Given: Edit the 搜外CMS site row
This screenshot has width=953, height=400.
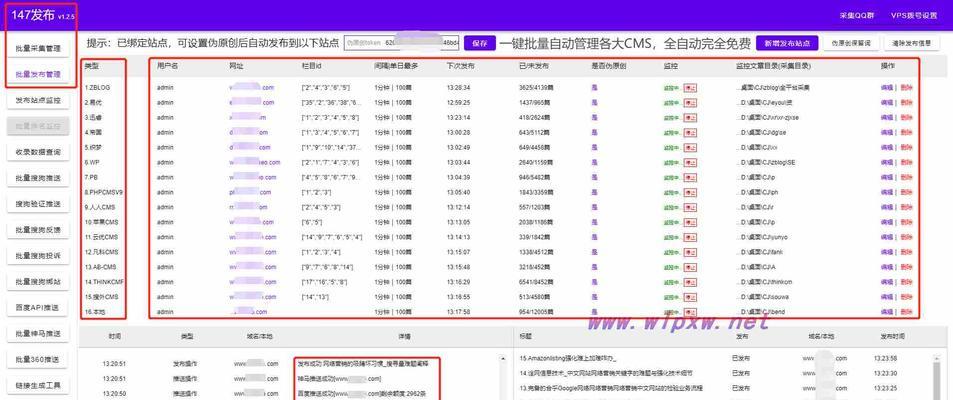Looking at the screenshot, I should pyautogui.click(x=887, y=297).
